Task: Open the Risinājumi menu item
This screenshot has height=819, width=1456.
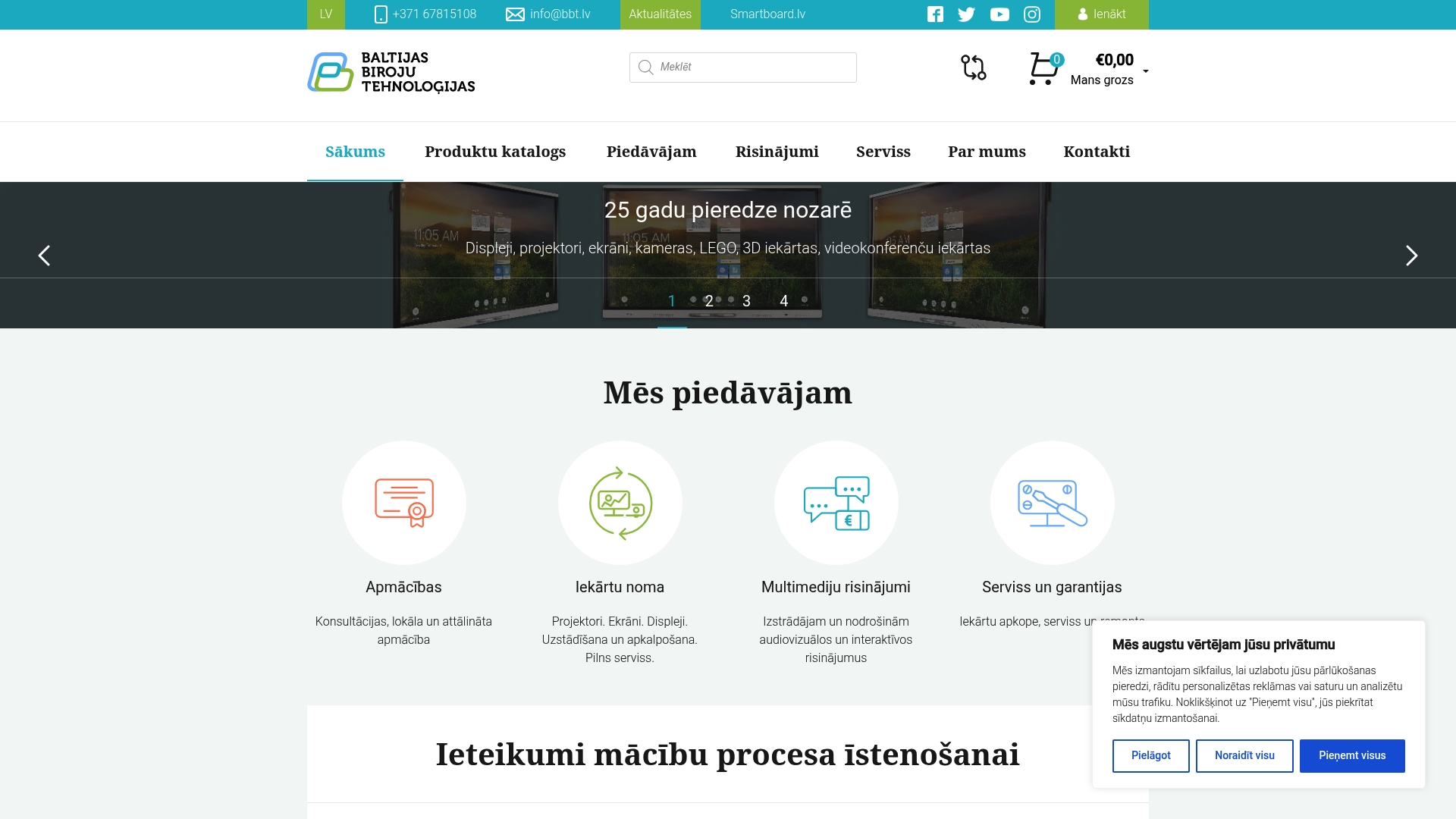Action: (777, 152)
